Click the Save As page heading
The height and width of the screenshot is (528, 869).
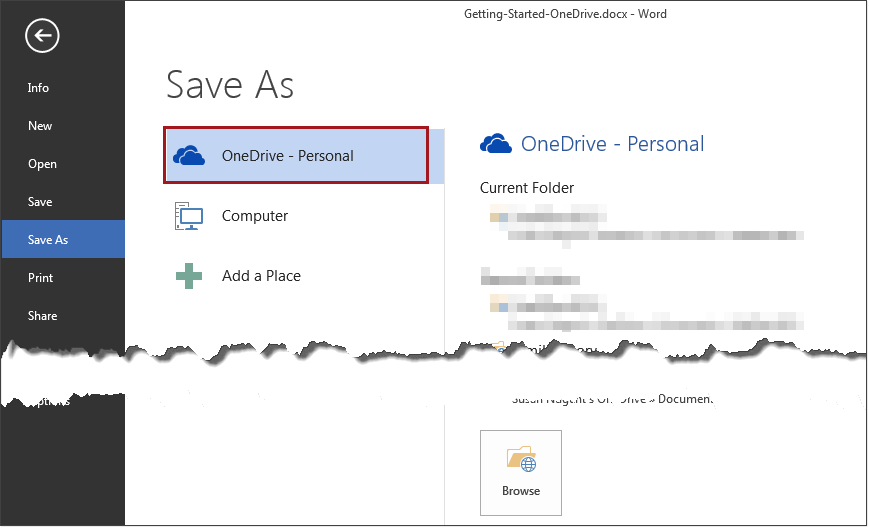[x=230, y=85]
